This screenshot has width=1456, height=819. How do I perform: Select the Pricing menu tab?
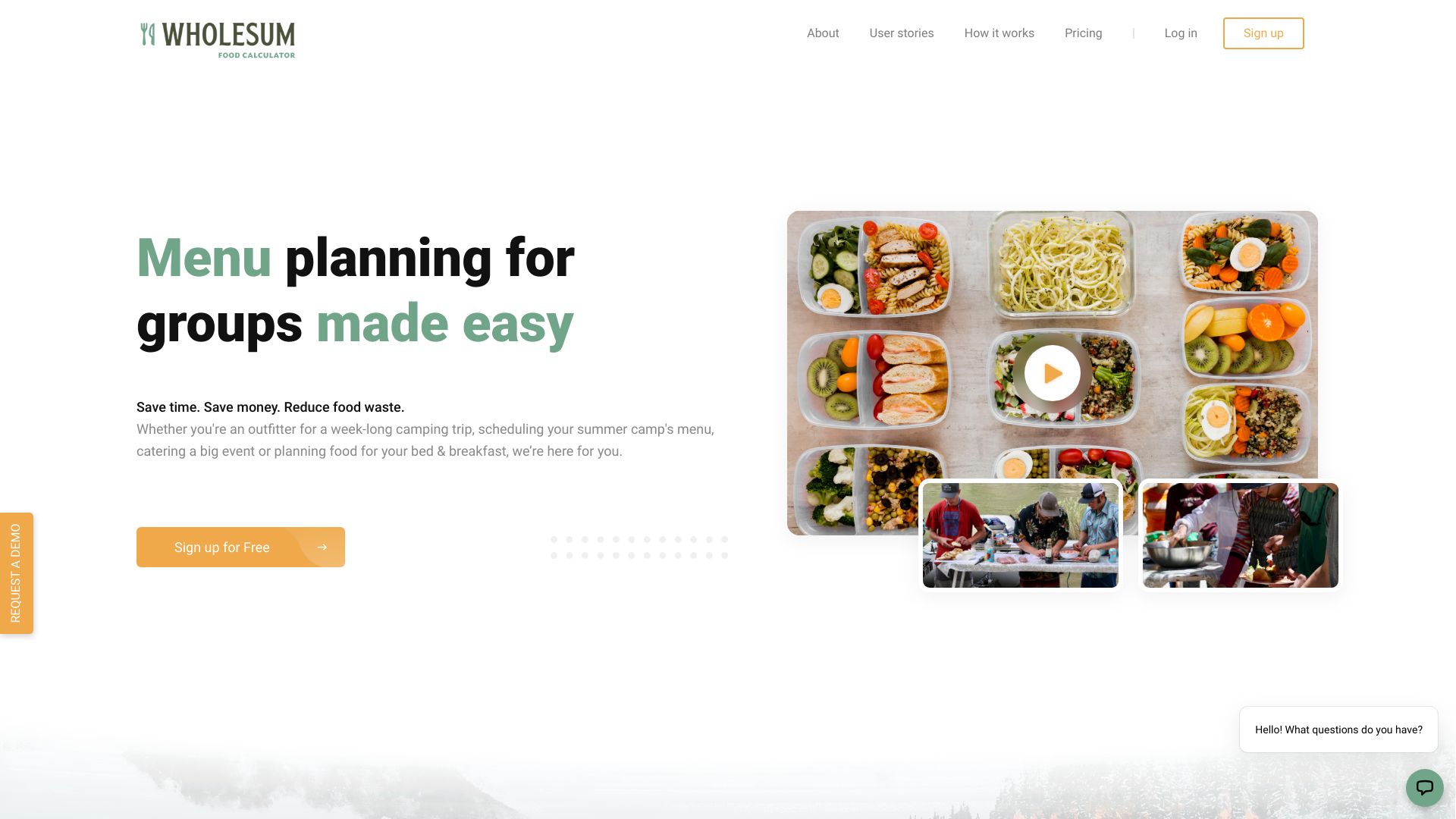coord(1083,33)
